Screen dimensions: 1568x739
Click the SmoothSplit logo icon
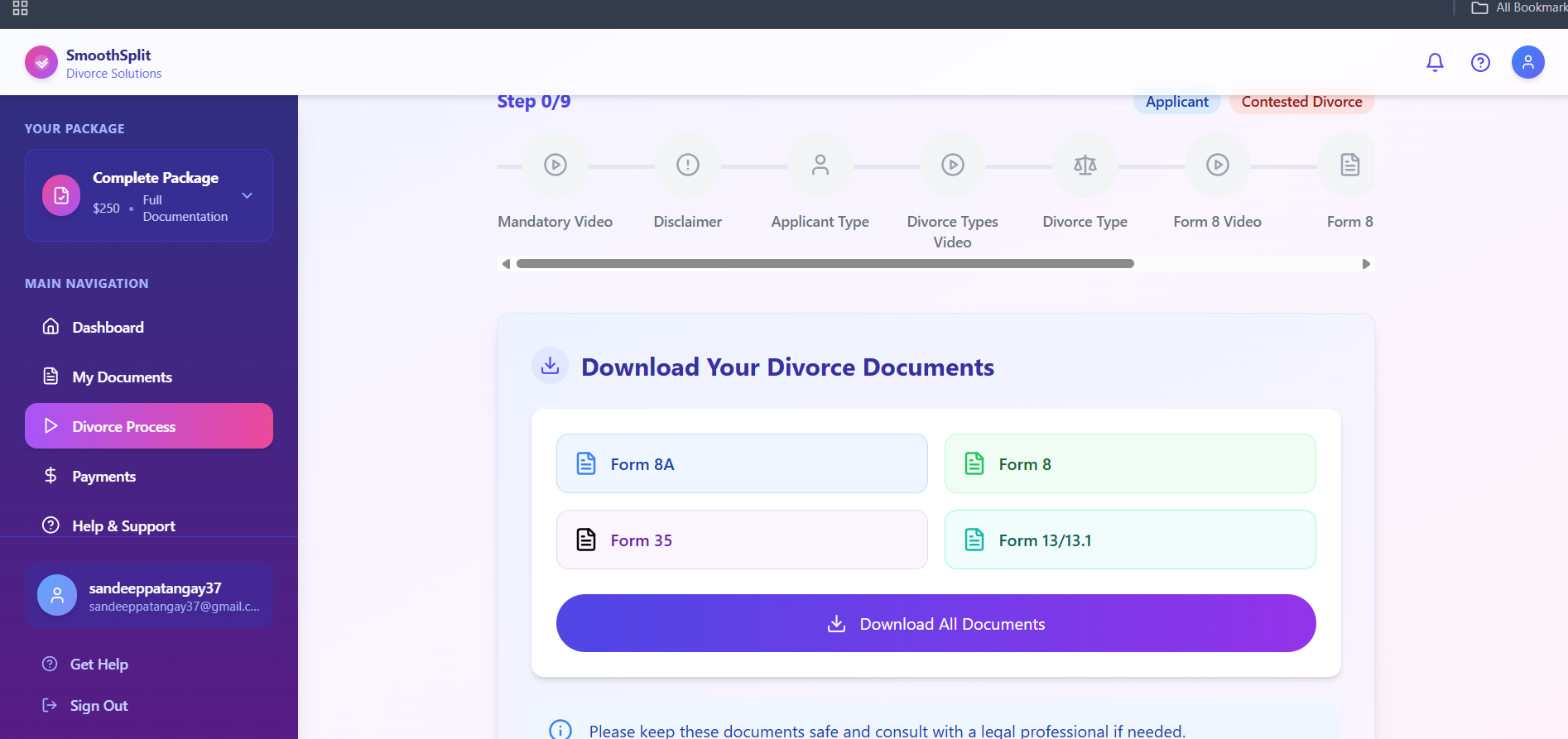click(x=41, y=62)
